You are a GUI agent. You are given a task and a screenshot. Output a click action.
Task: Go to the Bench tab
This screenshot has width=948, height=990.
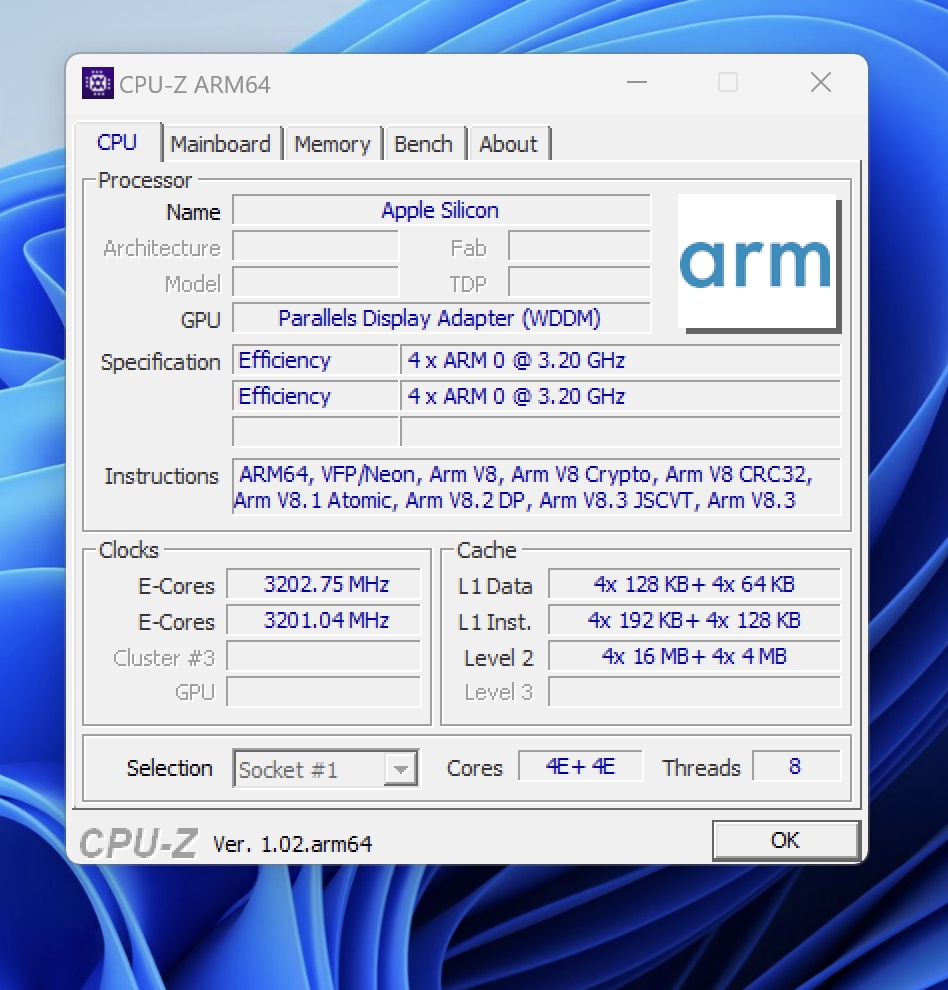click(424, 144)
